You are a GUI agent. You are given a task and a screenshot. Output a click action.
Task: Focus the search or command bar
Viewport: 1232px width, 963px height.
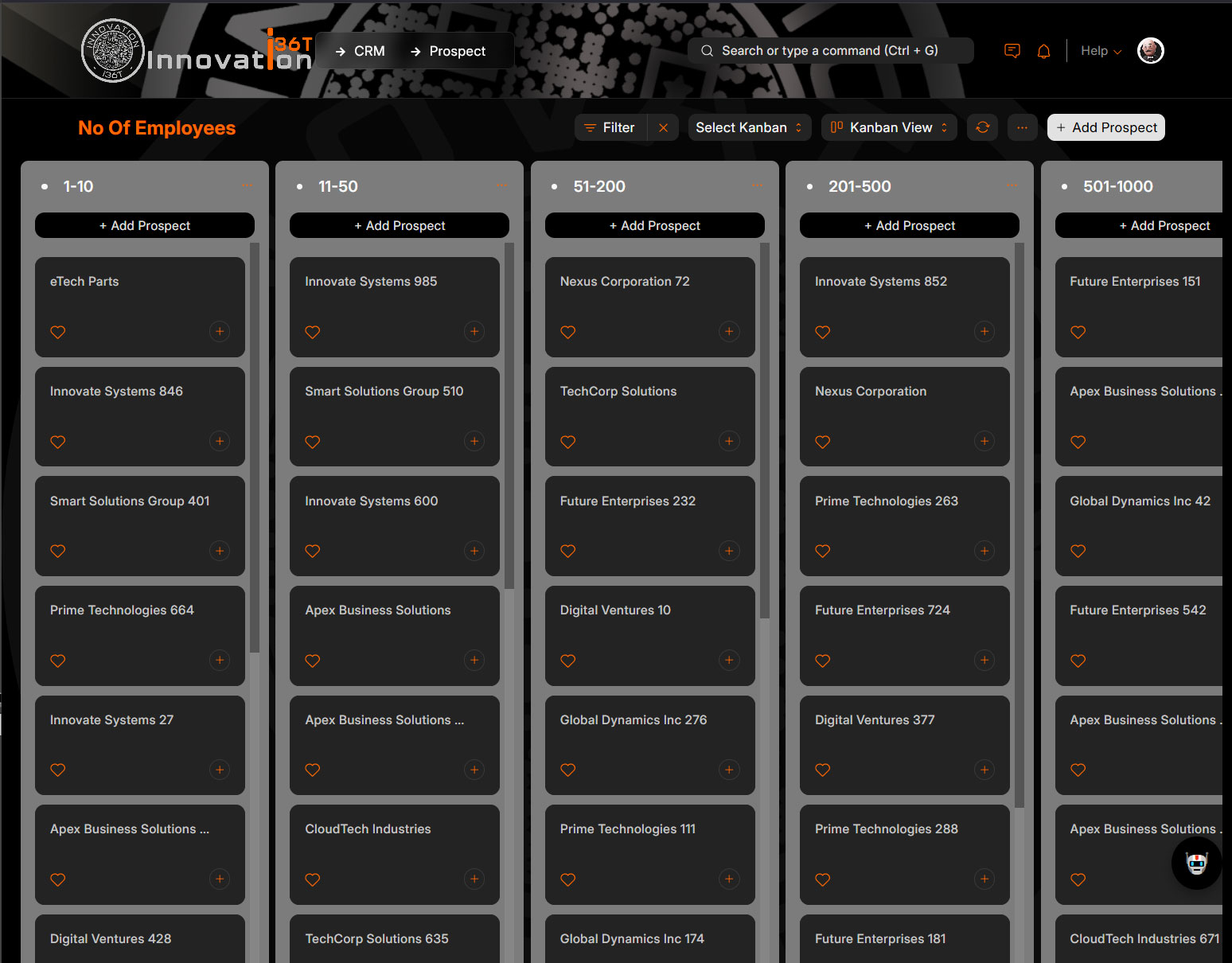(829, 51)
